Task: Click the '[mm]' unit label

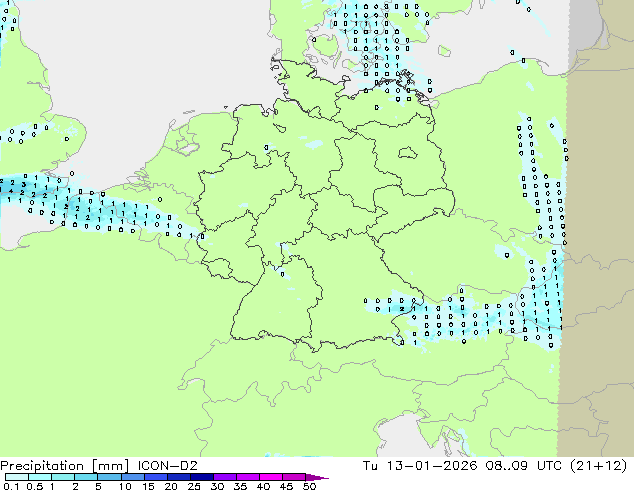Action: 110,466
